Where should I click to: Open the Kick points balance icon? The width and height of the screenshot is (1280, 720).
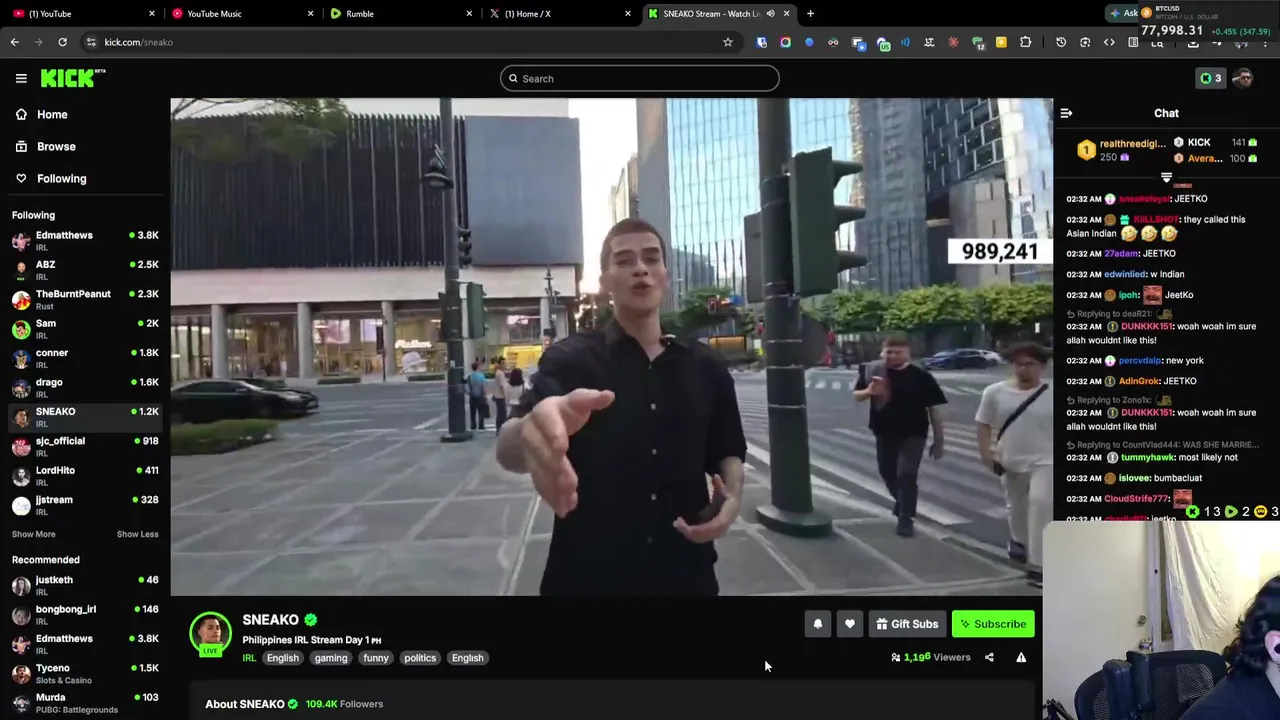pyautogui.click(x=1211, y=78)
